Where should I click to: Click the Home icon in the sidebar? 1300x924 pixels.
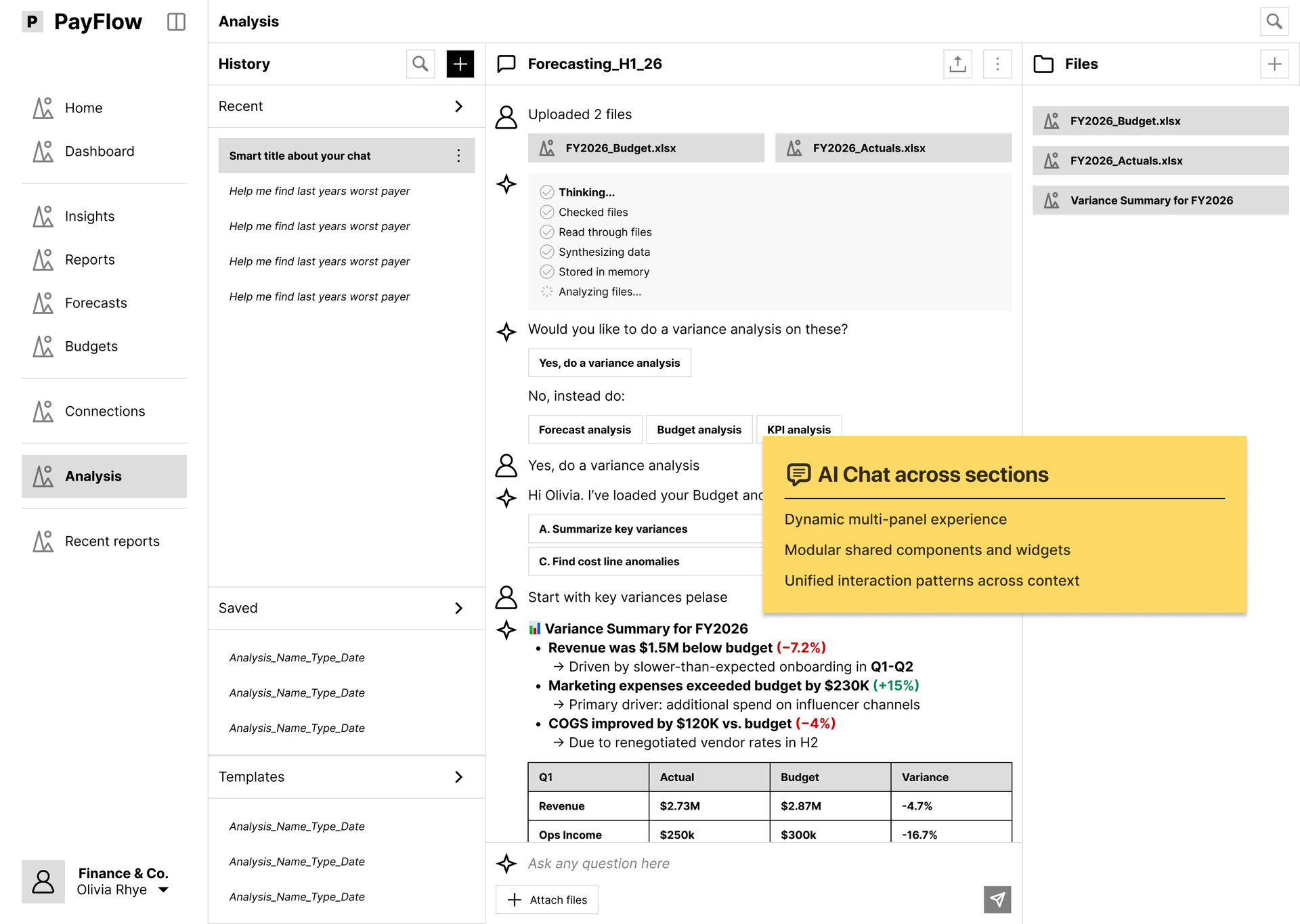pyautogui.click(x=43, y=108)
